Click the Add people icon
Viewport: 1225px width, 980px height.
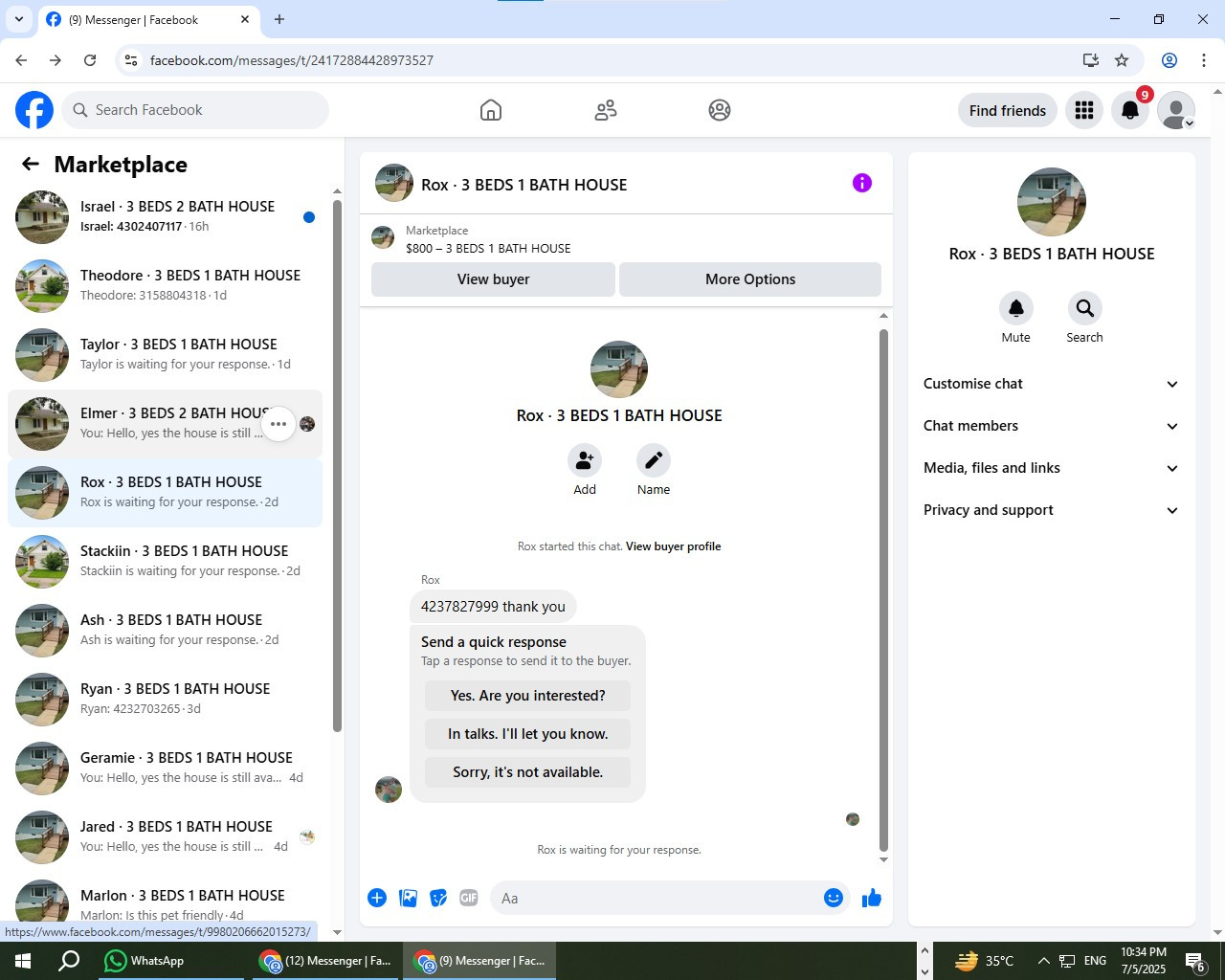tap(585, 460)
